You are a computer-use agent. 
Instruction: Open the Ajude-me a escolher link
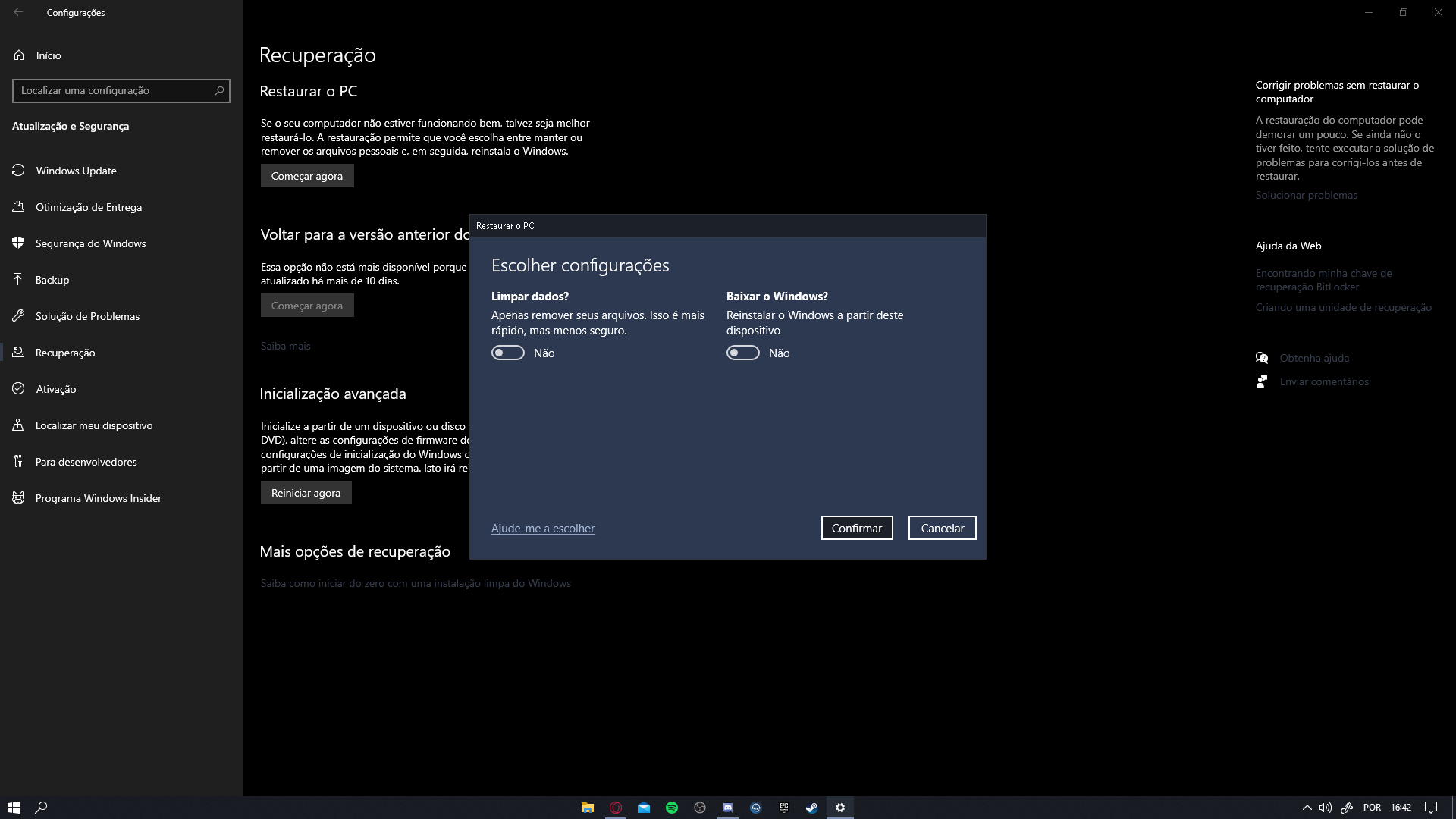pos(543,529)
